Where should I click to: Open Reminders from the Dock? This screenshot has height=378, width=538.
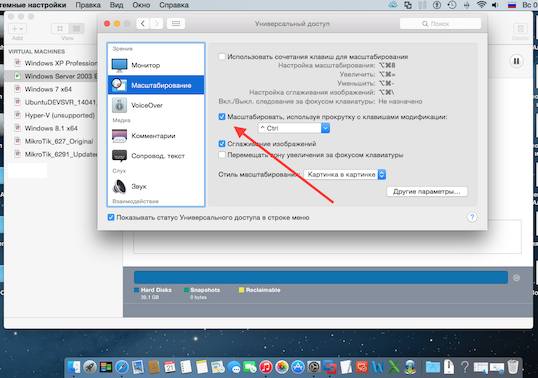coord(186,367)
